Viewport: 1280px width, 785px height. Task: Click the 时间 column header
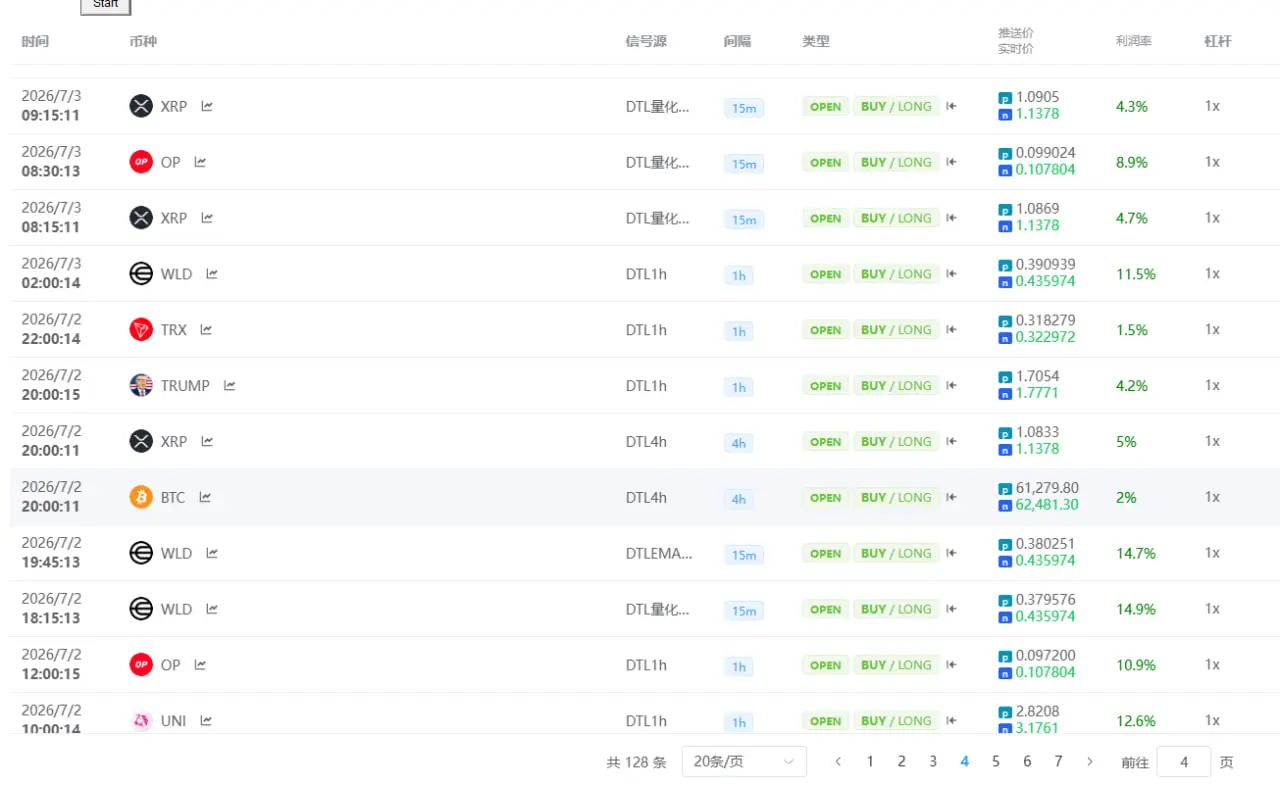pos(35,41)
